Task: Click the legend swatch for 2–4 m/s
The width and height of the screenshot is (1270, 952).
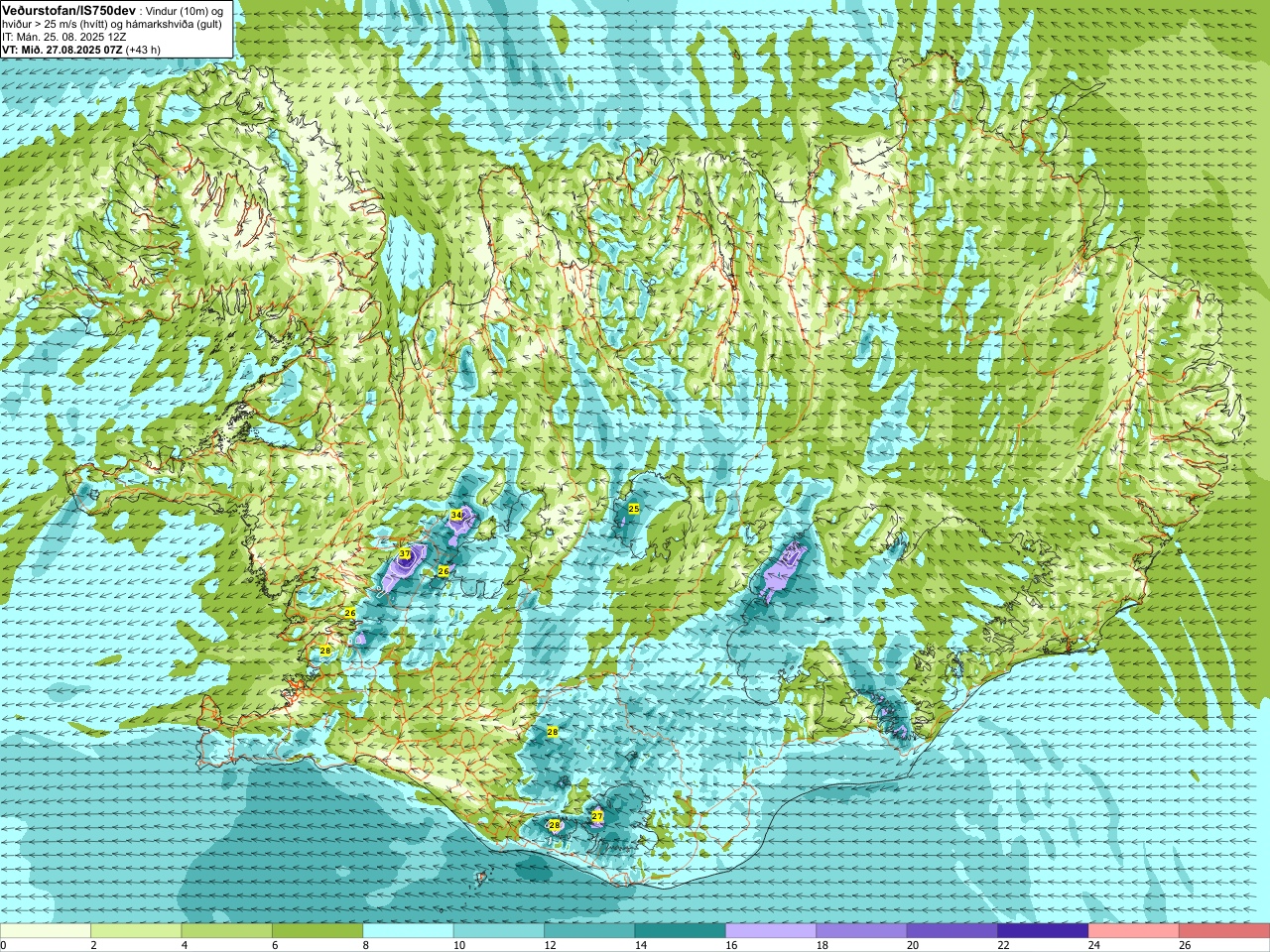Action: (x=136, y=931)
